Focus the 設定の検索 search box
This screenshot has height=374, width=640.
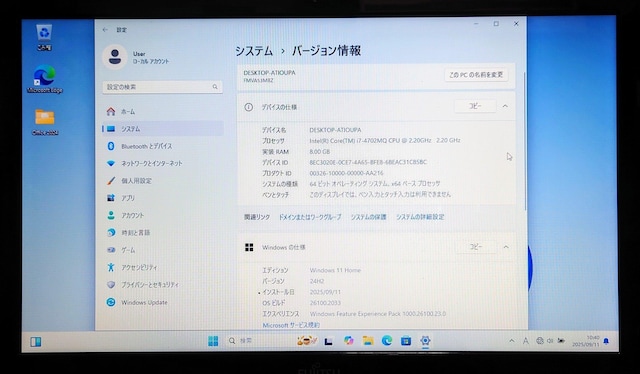(162, 87)
